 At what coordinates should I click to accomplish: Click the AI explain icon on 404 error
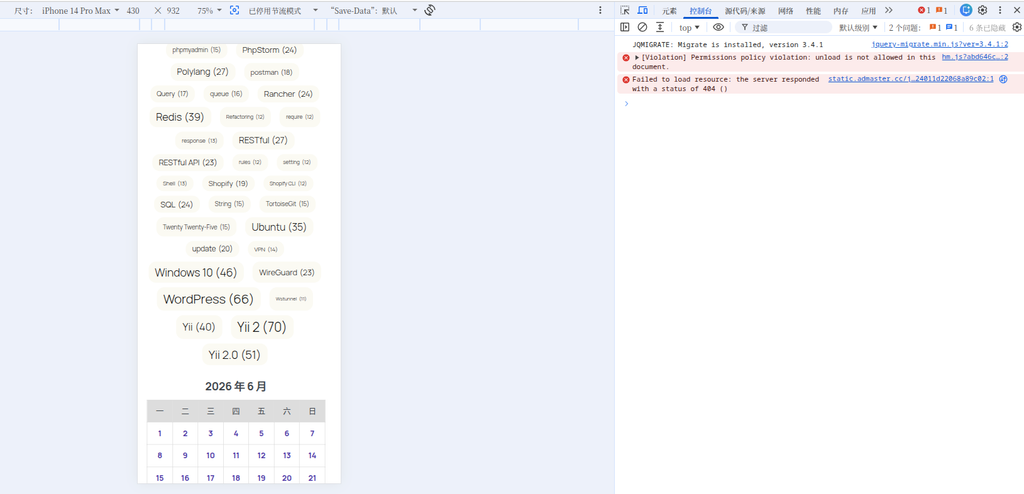pos(1004,79)
